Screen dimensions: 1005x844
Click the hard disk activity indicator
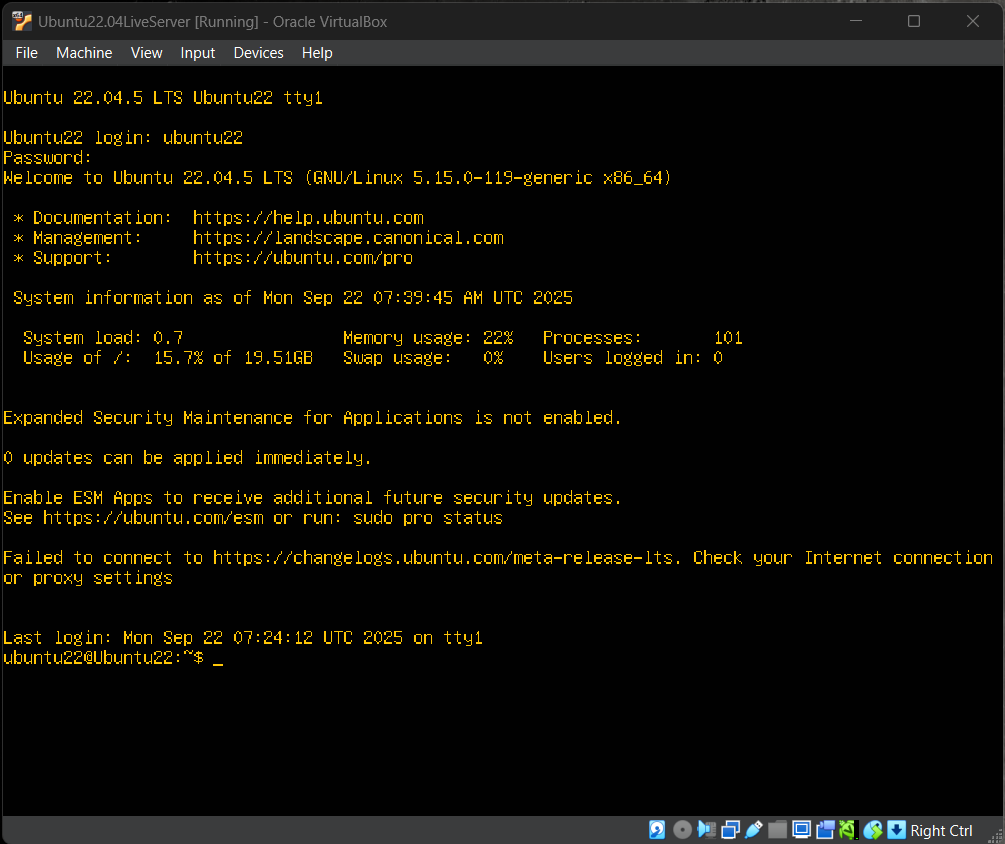657,829
